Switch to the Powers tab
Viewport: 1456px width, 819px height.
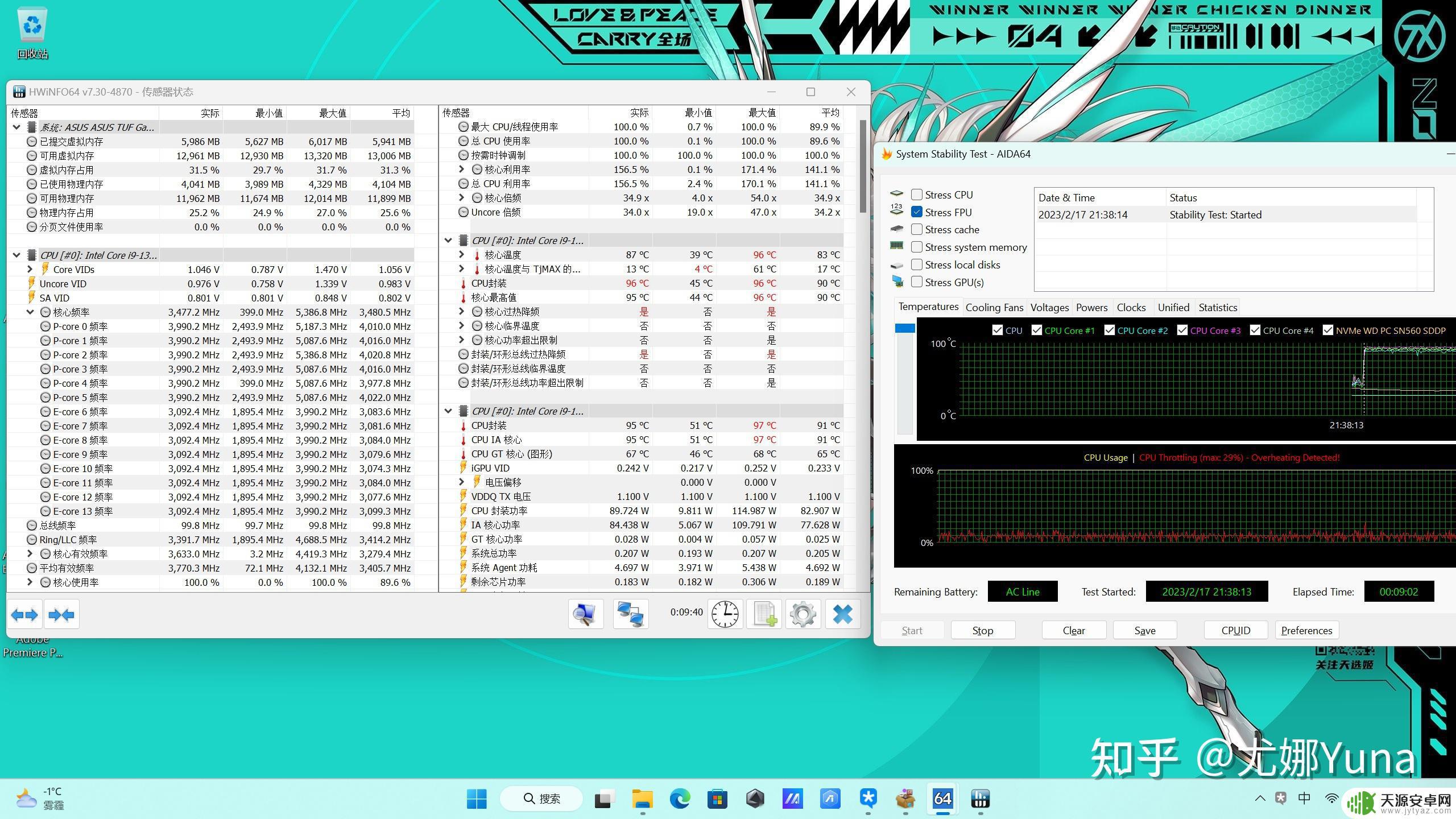click(1091, 307)
